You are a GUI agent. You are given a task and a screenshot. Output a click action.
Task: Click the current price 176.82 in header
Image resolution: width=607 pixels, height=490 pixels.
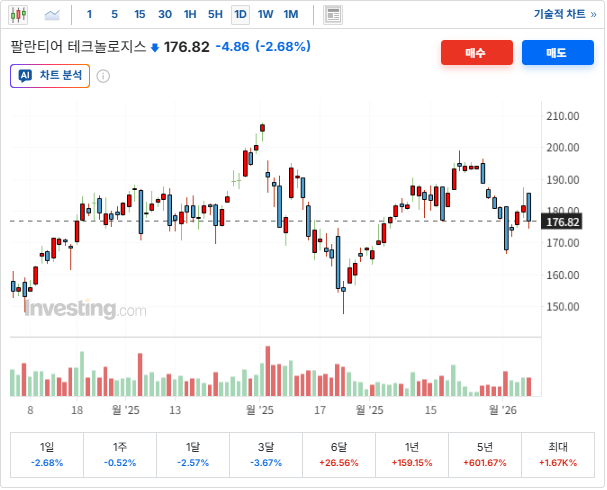(x=186, y=47)
